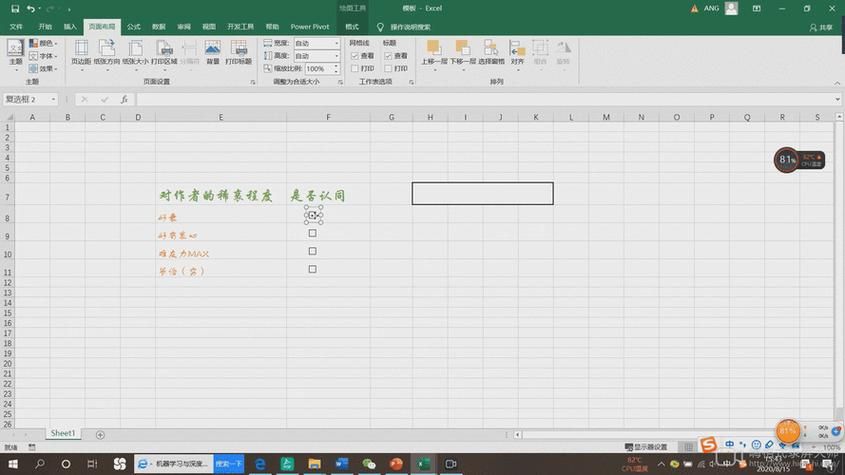Switch to the 公式 (Formulas) tab
The height and width of the screenshot is (475, 845).
tap(134, 27)
